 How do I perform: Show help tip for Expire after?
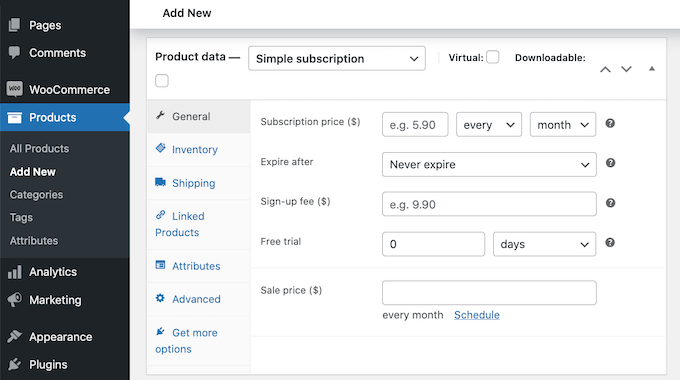point(610,163)
